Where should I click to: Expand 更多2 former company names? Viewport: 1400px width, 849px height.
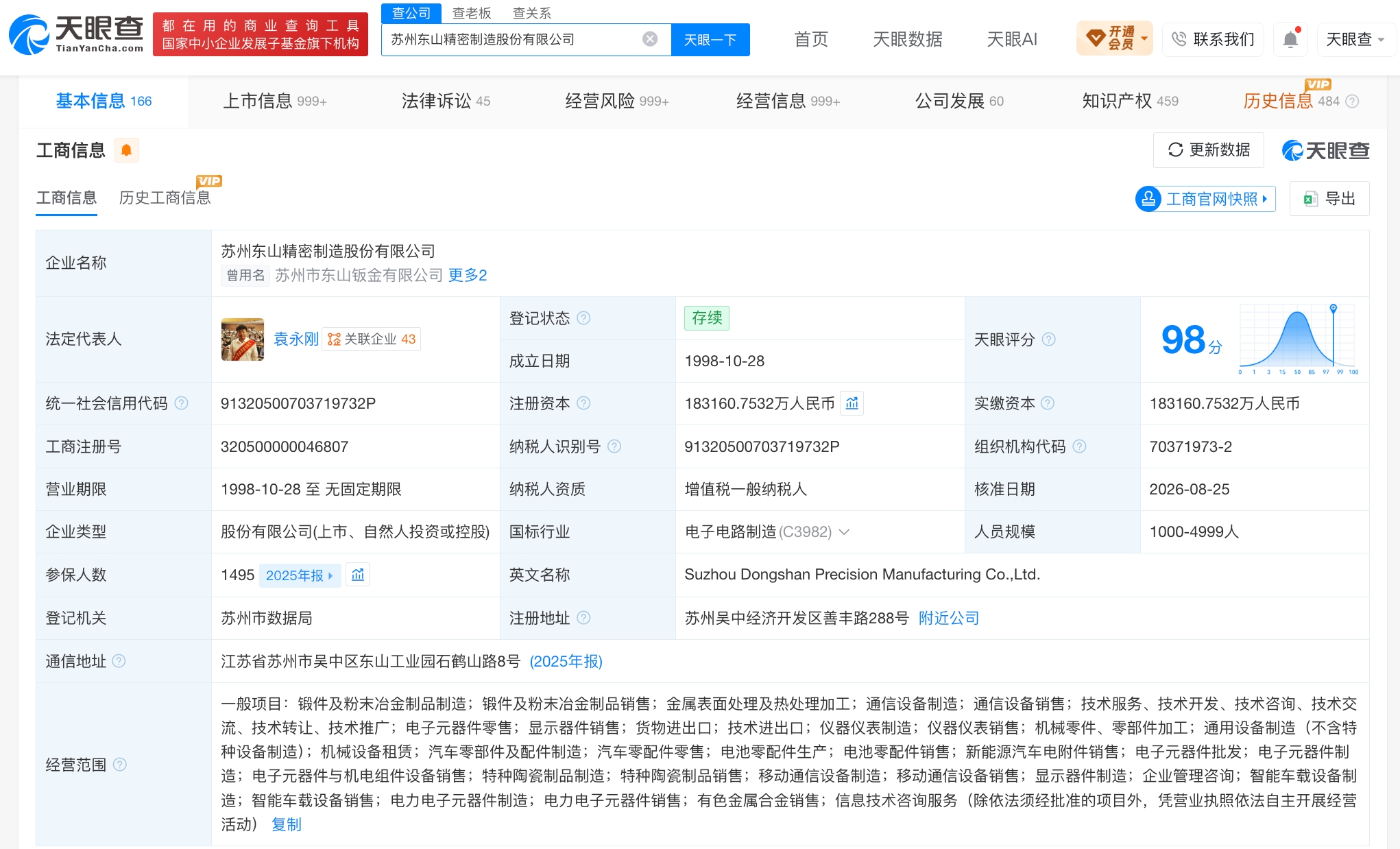[468, 276]
